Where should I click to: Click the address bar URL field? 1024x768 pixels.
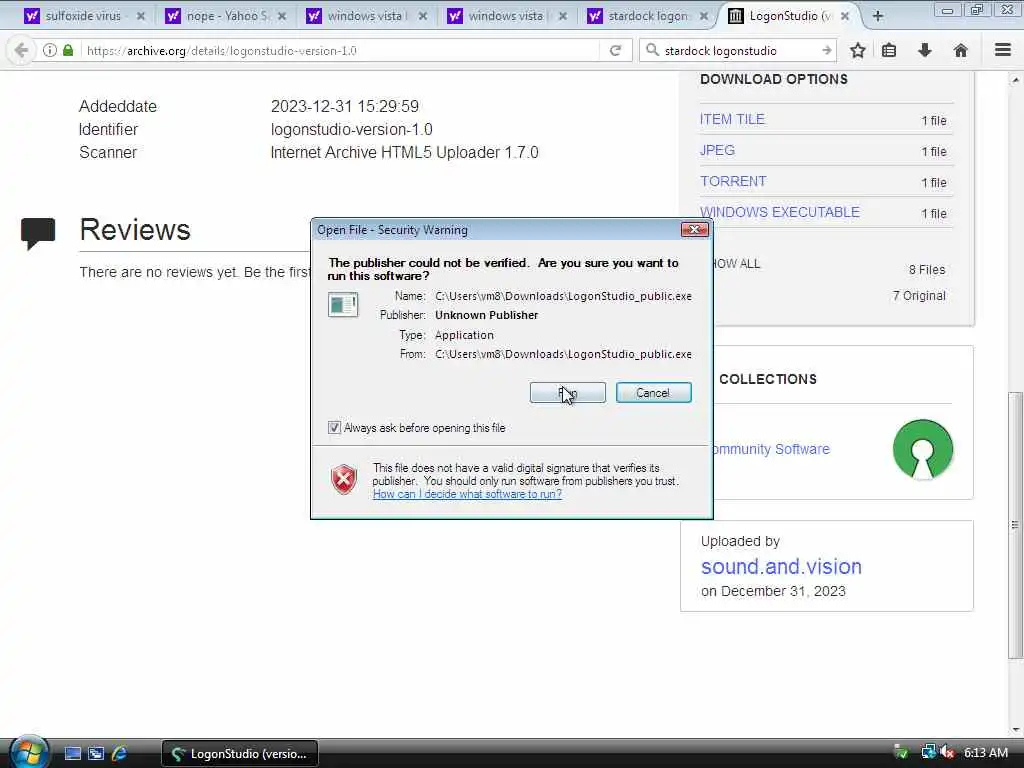tap(340, 50)
